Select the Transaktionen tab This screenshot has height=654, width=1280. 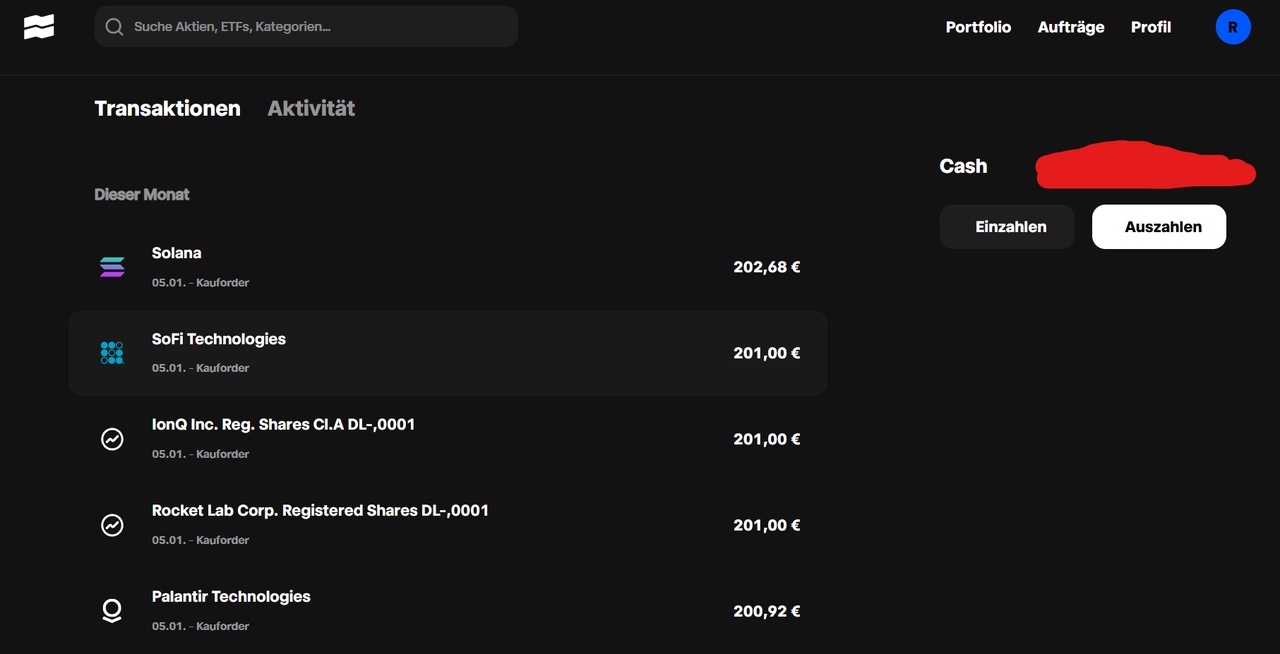(167, 108)
